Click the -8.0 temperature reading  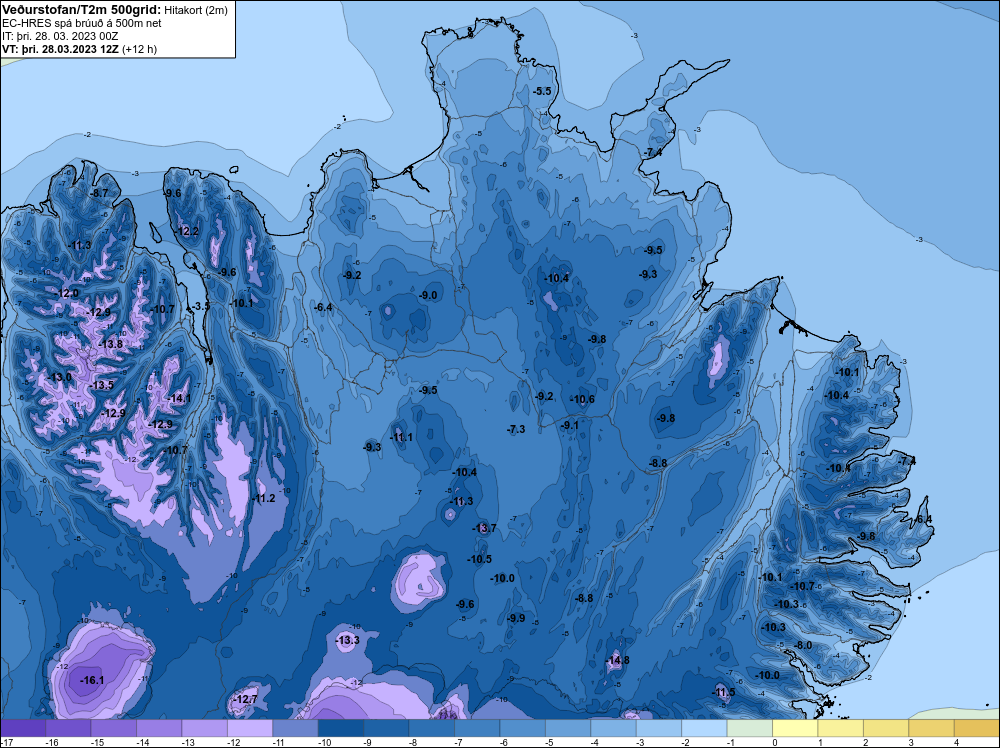coord(804,645)
